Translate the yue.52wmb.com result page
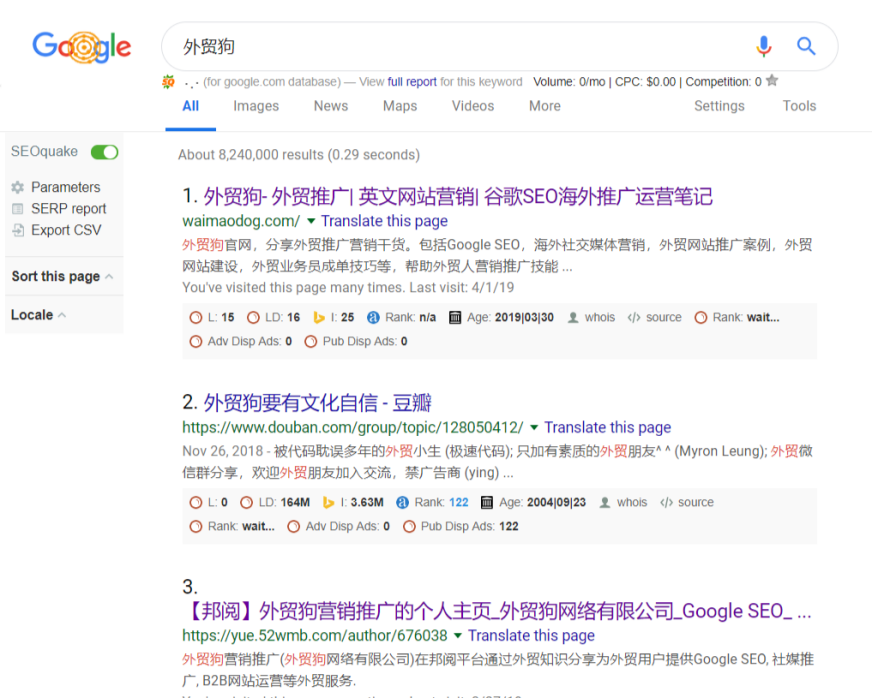 [531, 636]
